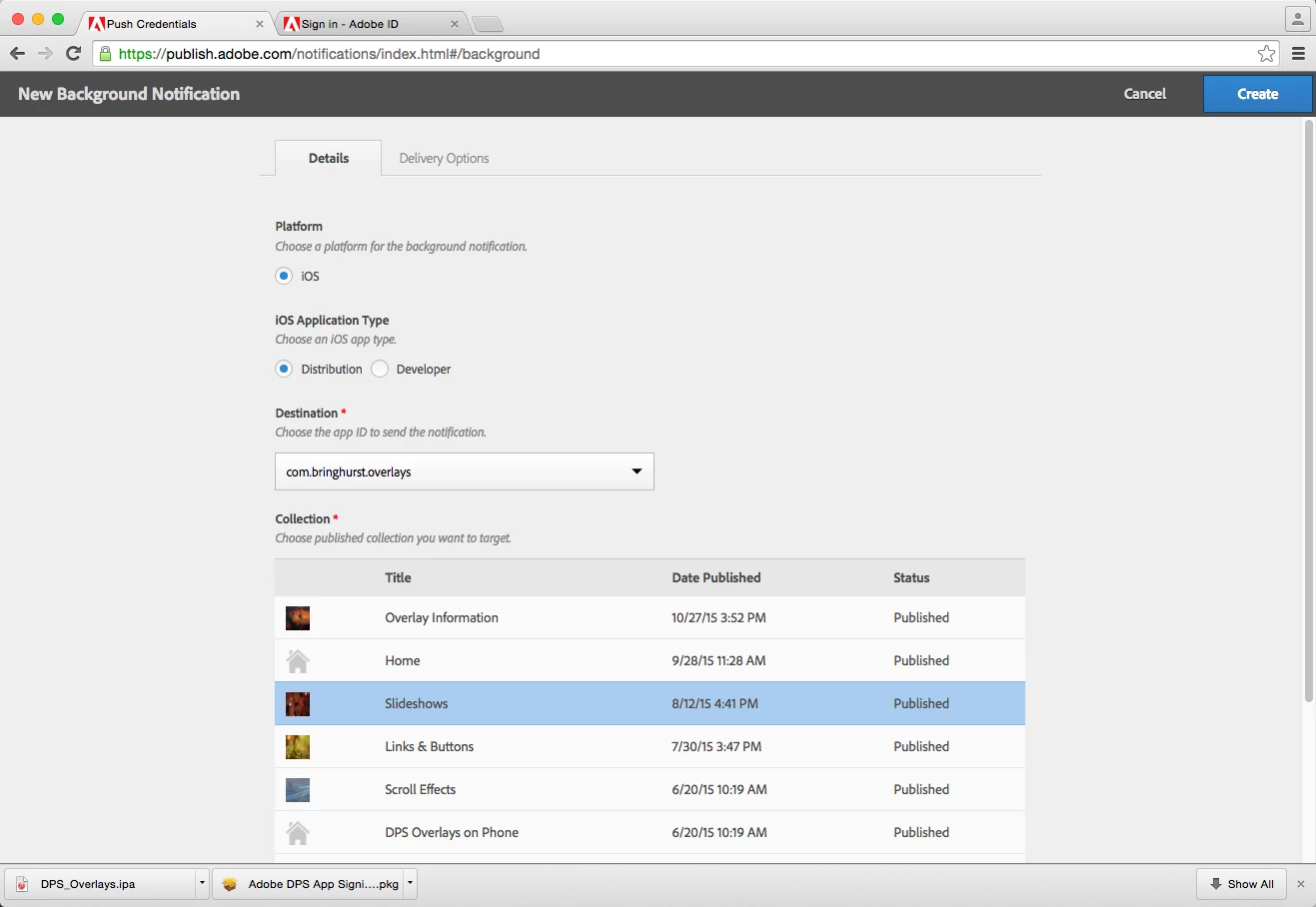The height and width of the screenshot is (907, 1316).
Task: Click date 7/30/15 3:47 PM
Action: (716, 747)
